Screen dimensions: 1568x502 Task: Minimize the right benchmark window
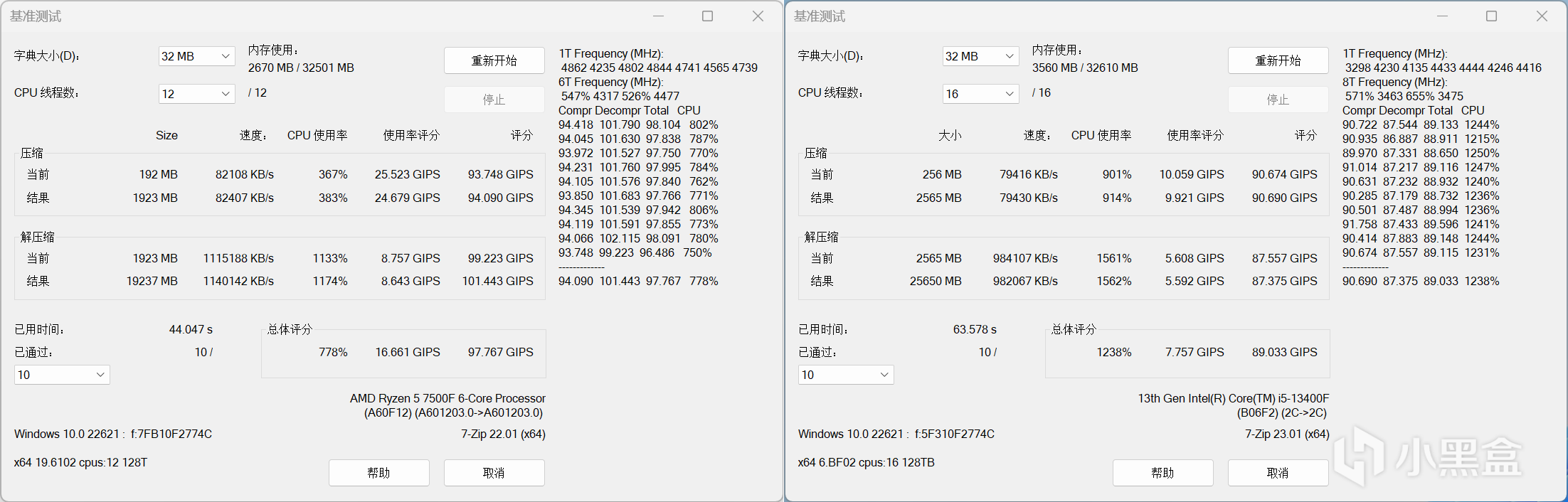click(x=1442, y=16)
